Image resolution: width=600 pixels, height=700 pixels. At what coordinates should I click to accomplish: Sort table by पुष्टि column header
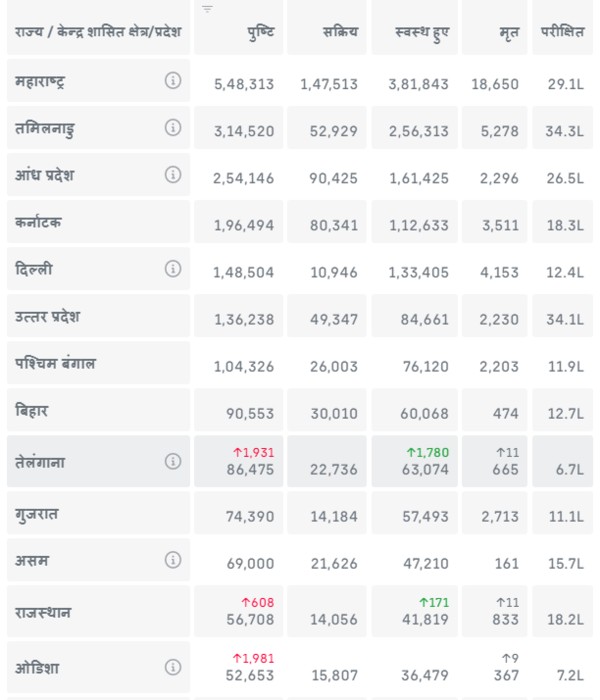(x=261, y=33)
